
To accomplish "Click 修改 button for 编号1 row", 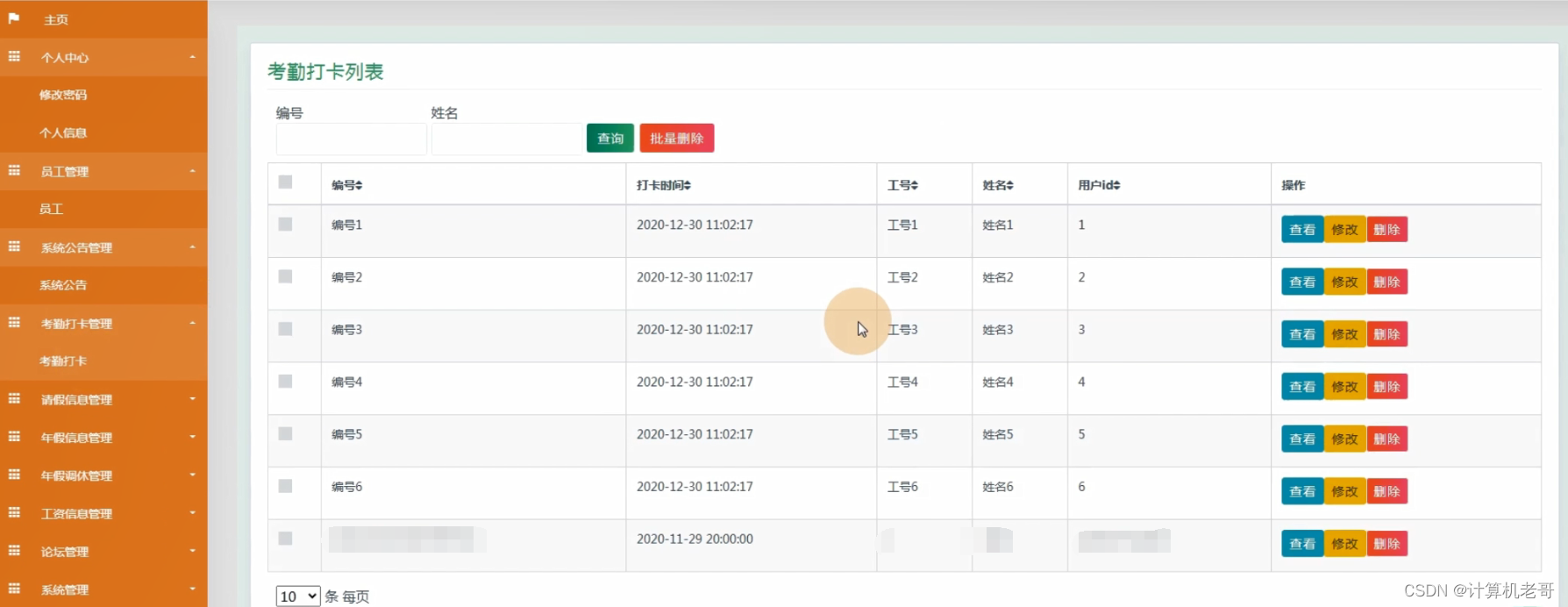I will pyautogui.click(x=1344, y=230).
